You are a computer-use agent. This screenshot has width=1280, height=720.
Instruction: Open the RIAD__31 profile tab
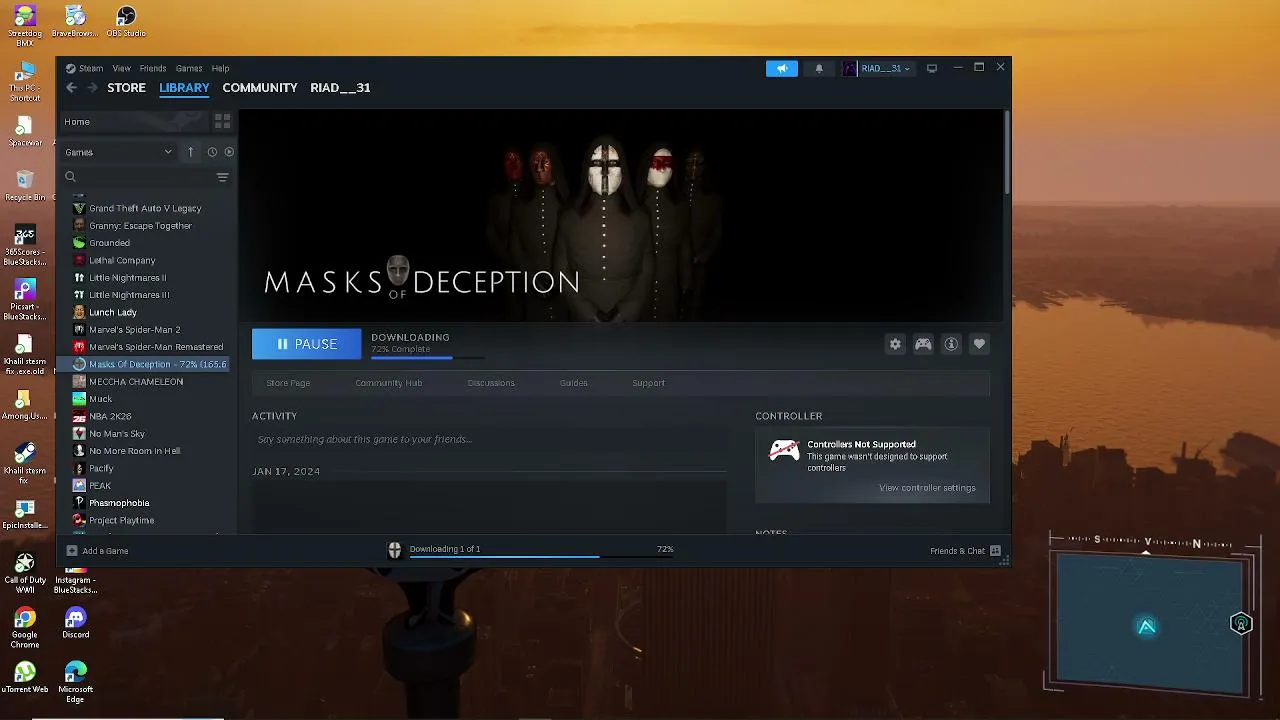point(340,88)
